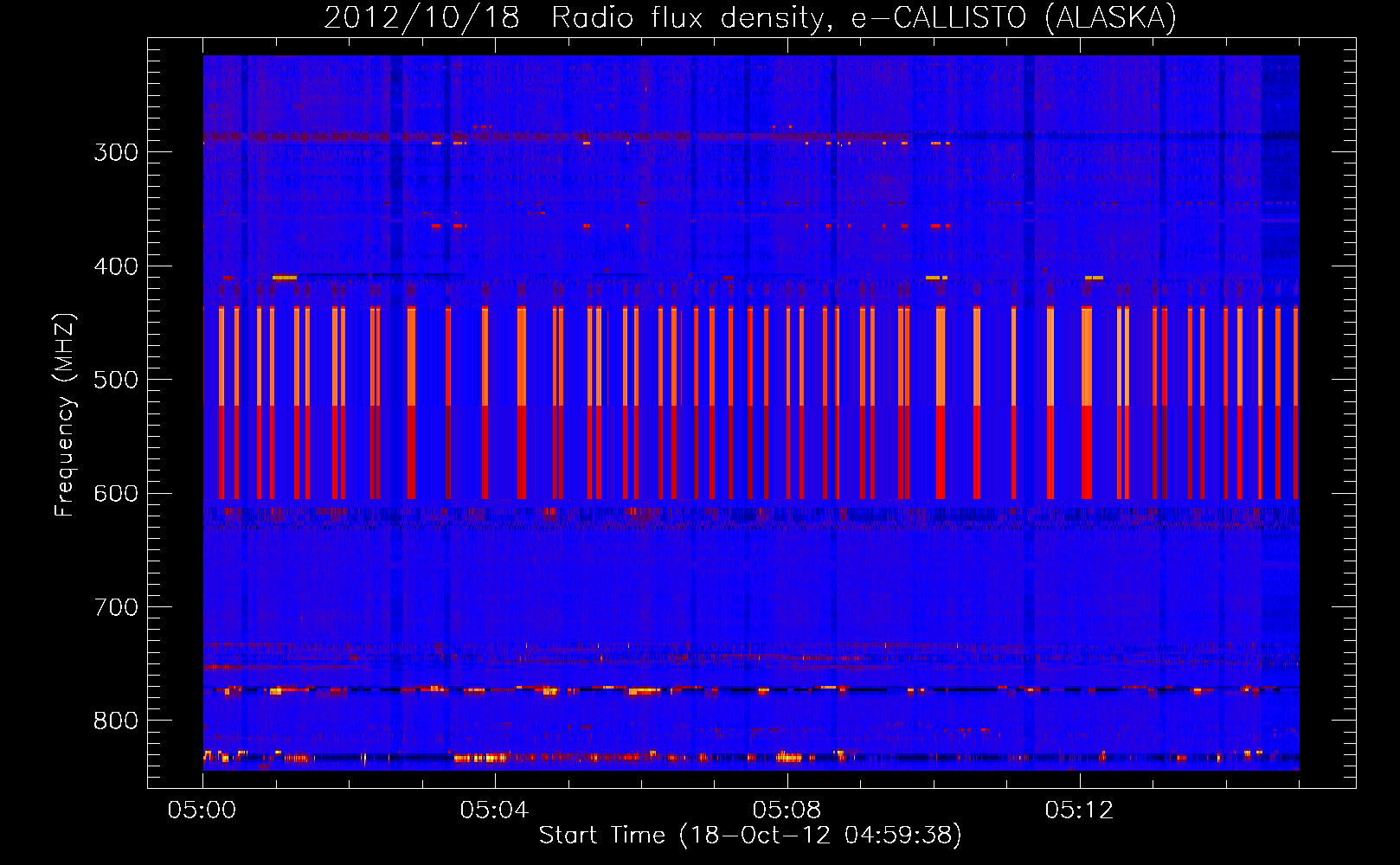Click the Frequency (MHZ) axis label
Viewport: 1400px width, 865px height.
coord(65,414)
